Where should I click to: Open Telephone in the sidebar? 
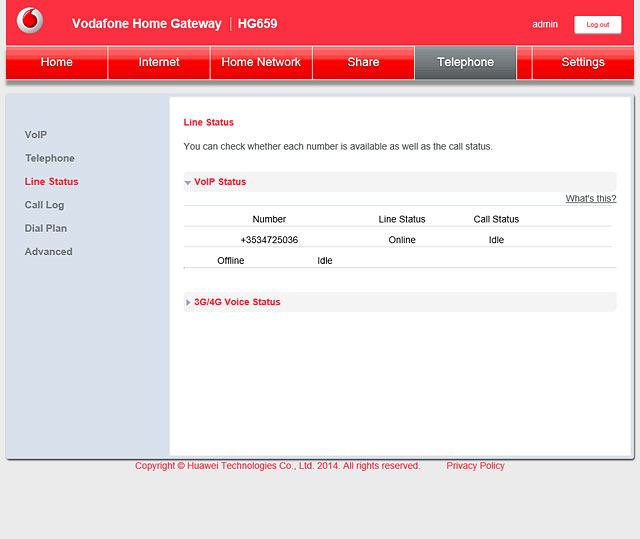pyautogui.click(x=50, y=158)
